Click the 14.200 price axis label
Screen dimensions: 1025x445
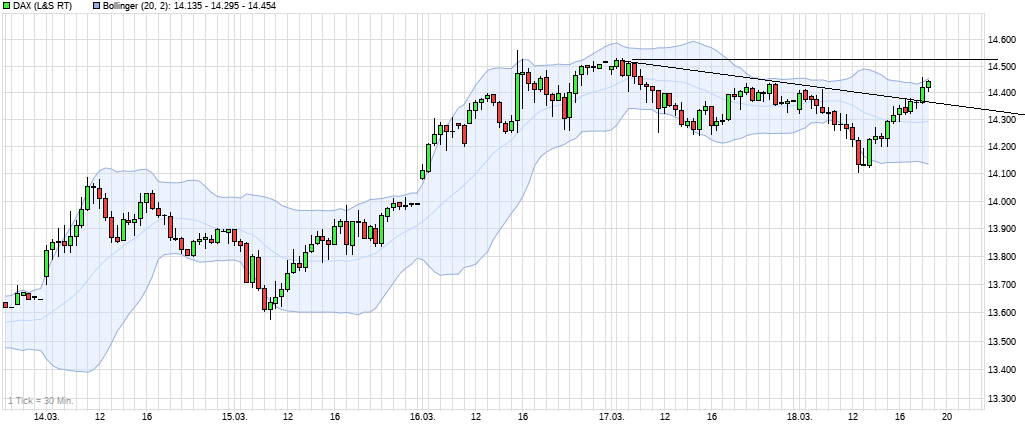click(x=1002, y=147)
